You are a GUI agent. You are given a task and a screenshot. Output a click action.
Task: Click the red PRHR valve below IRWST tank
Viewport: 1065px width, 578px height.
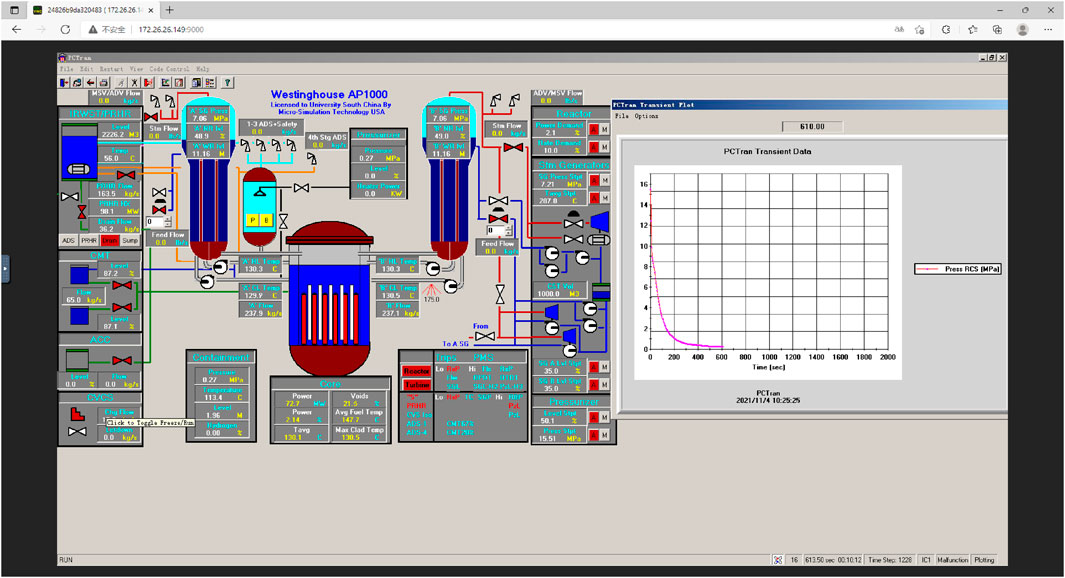126,175
